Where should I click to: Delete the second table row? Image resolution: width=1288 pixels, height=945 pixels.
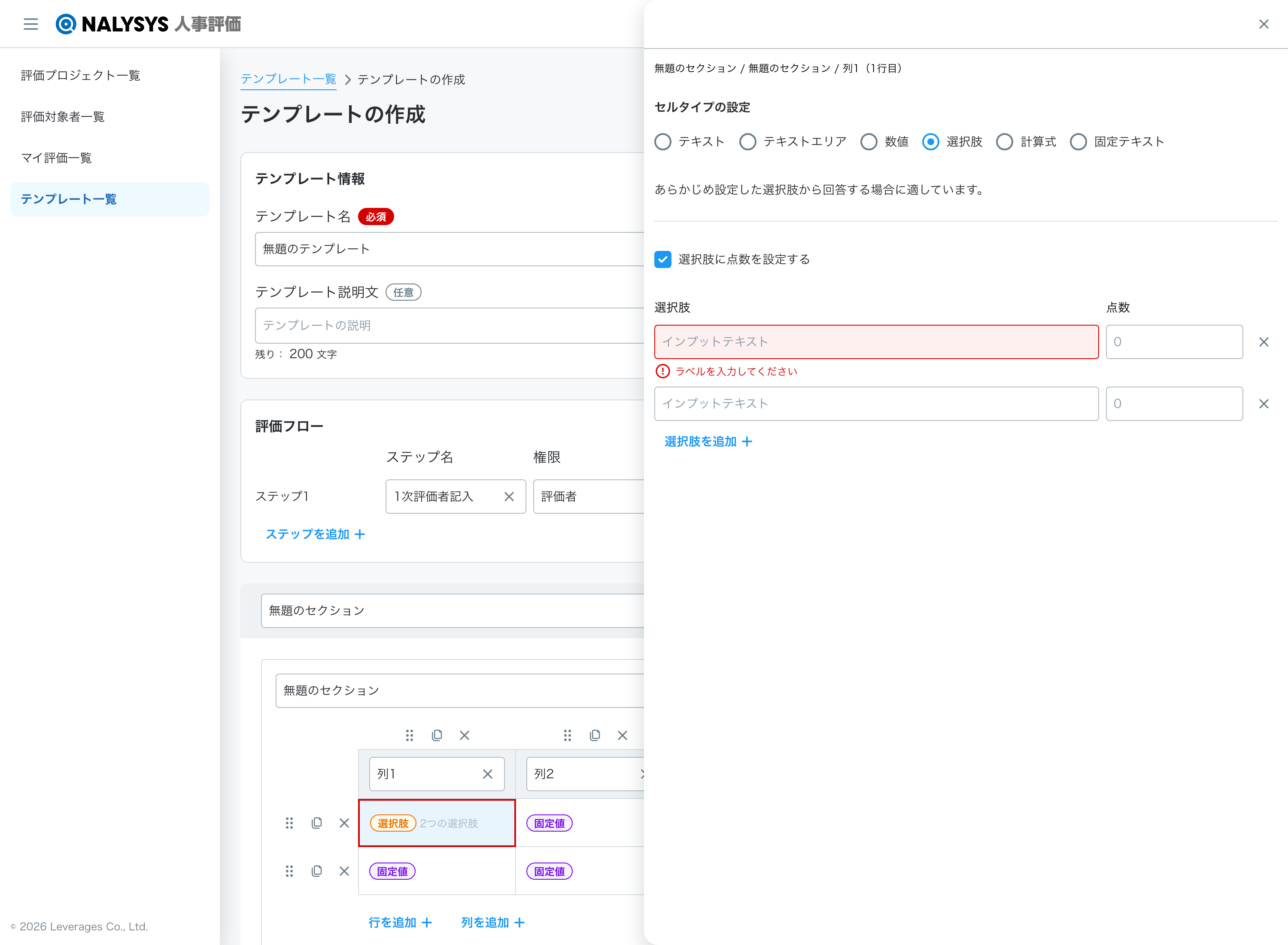coord(344,871)
